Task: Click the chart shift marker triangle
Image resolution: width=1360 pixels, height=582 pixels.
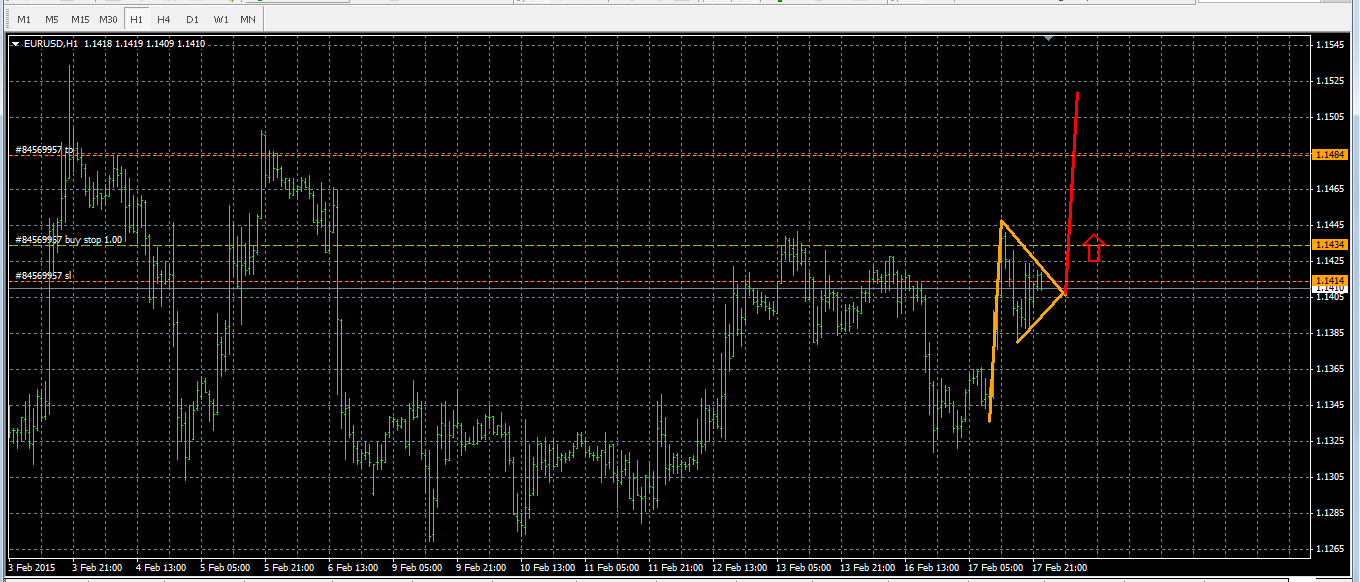Action: (x=1048, y=38)
